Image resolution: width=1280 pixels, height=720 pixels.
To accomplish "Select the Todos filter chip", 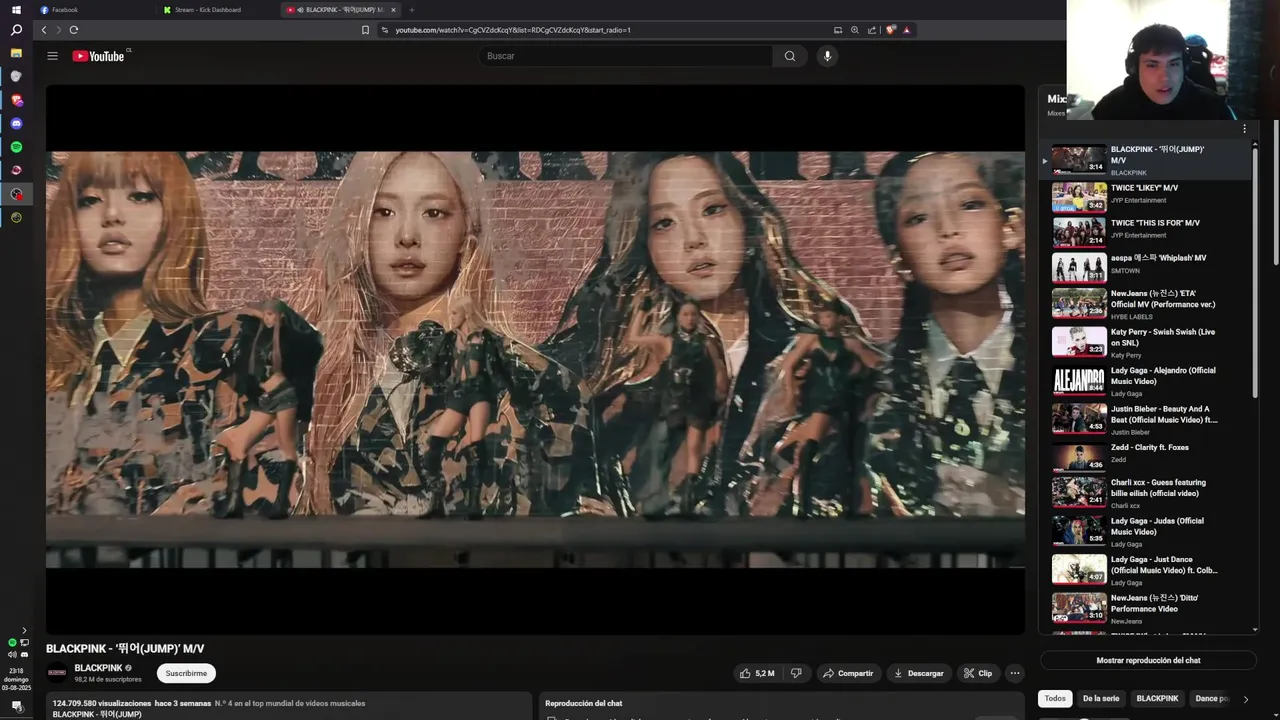I will tap(1055, 698).
